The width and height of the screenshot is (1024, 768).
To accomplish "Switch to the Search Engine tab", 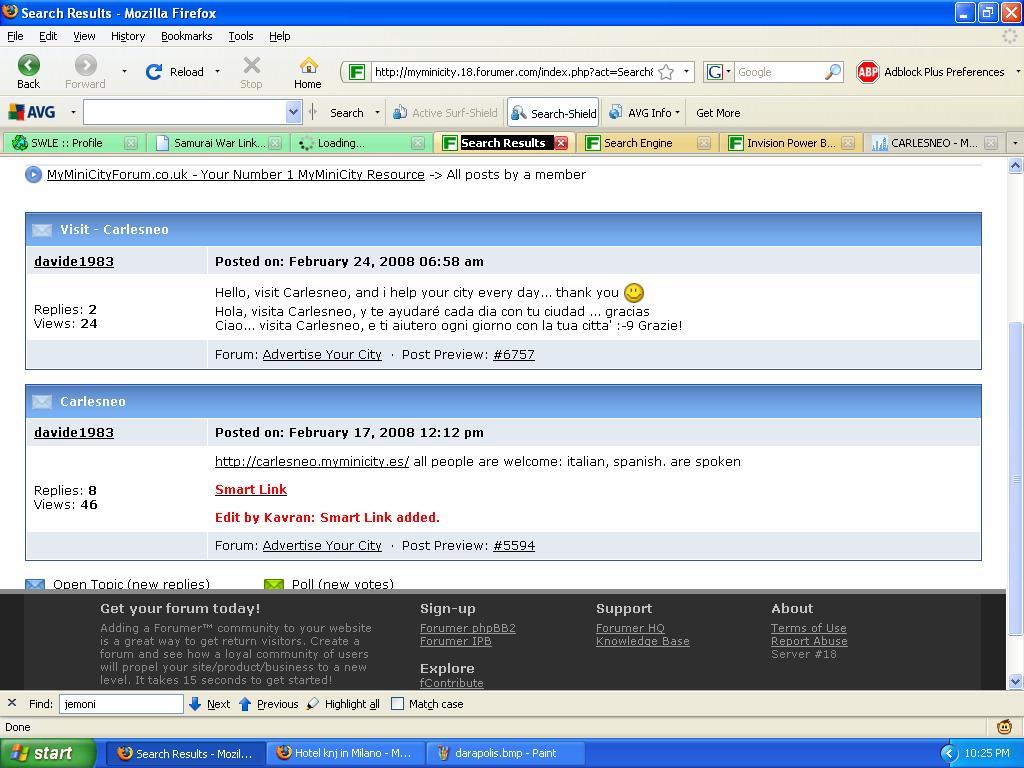I will tap(637, 143).
